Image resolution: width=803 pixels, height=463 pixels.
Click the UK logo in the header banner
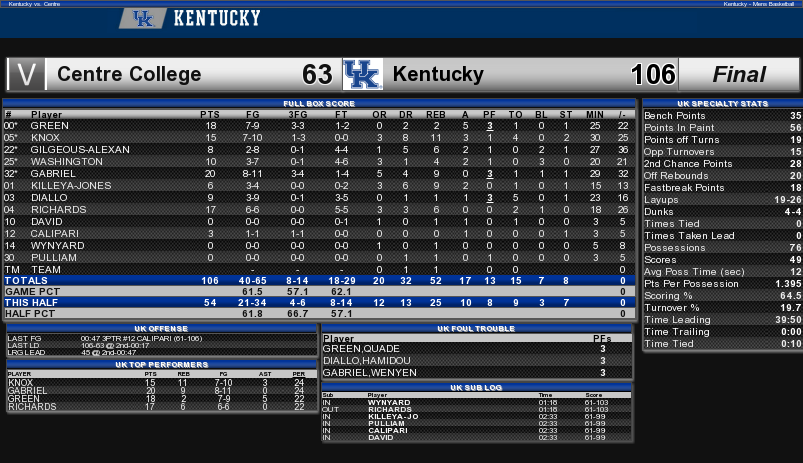[142, 18]
